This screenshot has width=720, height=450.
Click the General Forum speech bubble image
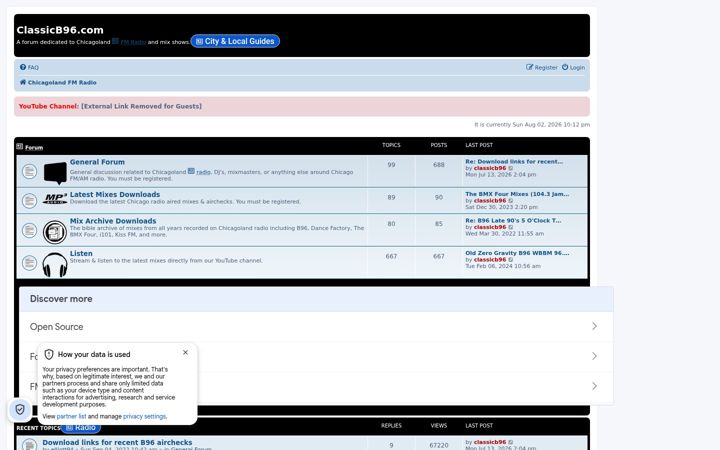click(x=55, y=173)
